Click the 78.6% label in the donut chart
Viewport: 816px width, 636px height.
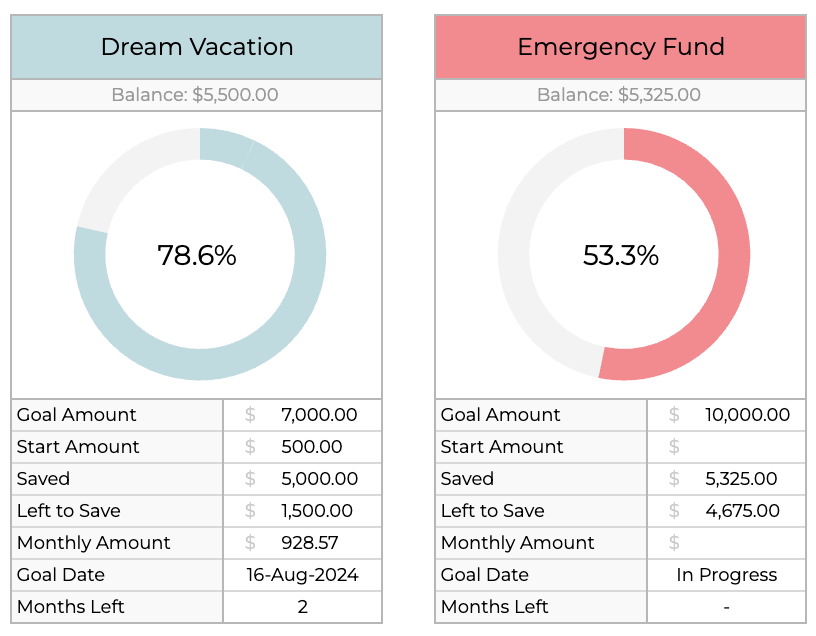pos(197,256)
